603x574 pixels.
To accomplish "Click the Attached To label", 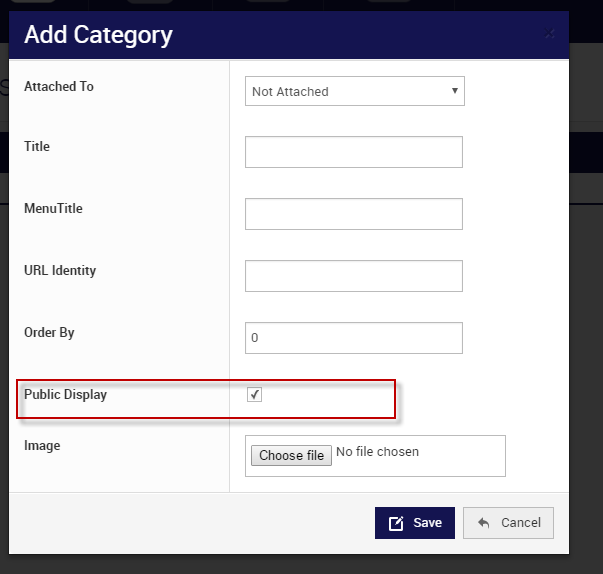I will point(59,87).
